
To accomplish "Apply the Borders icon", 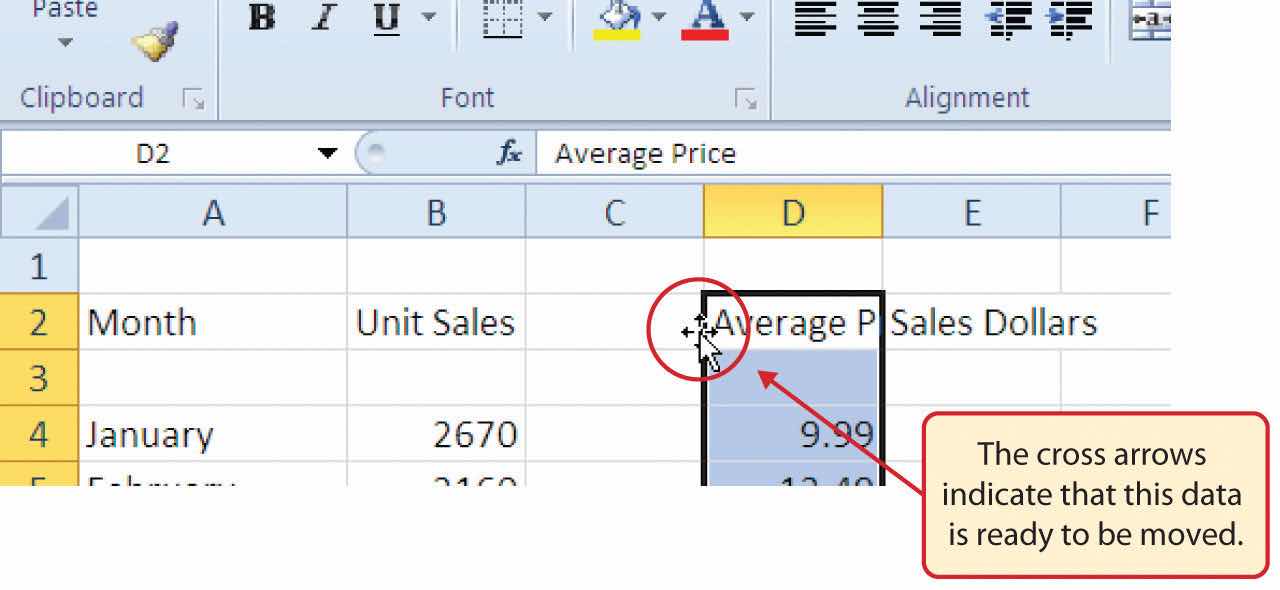I will coord(502,20).
